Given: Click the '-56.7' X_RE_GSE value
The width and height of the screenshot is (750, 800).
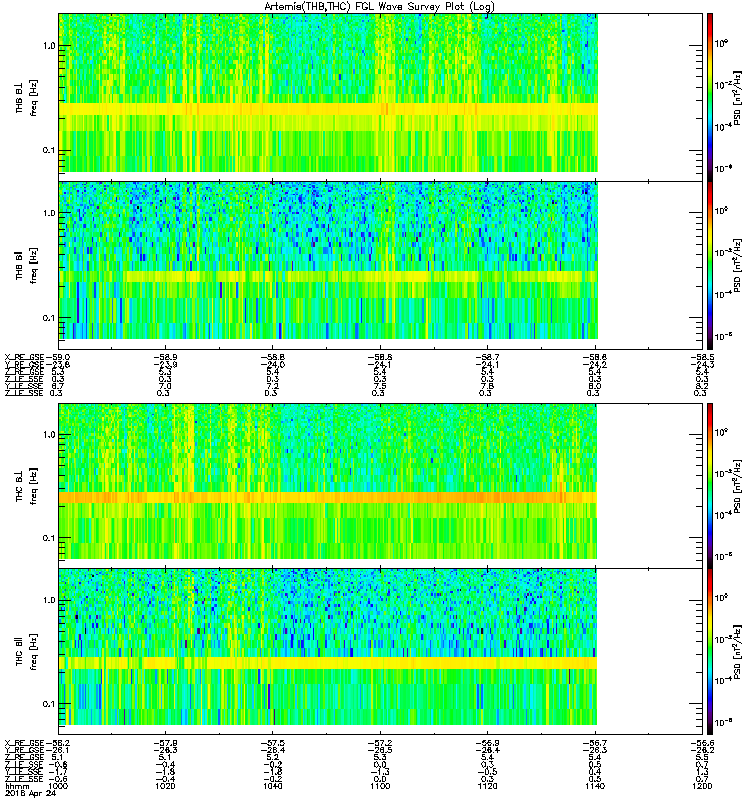Looking at the screenshot, I should click(x=594, y=743).
